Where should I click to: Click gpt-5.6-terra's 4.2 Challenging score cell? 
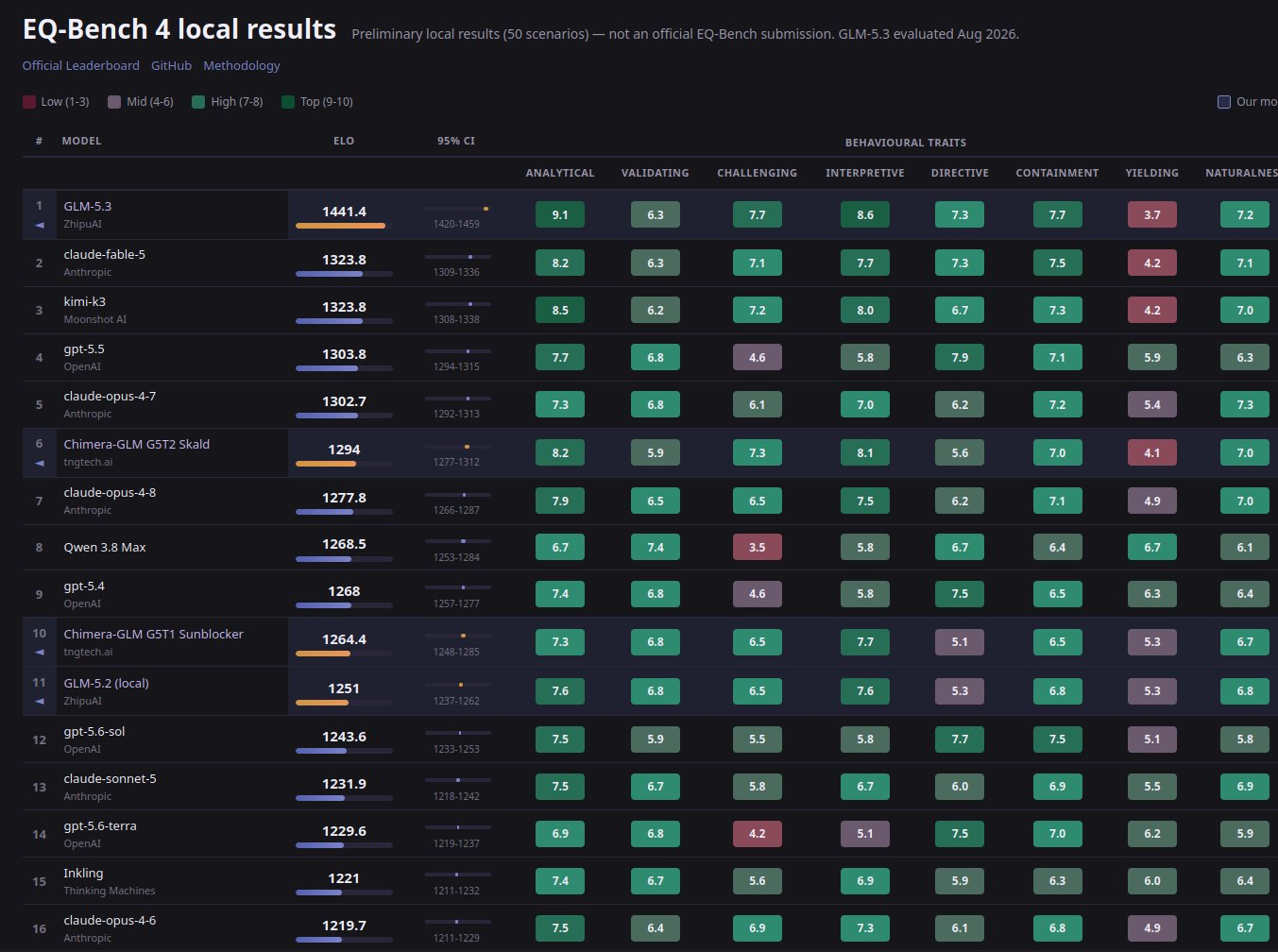(x=758, y=834)
